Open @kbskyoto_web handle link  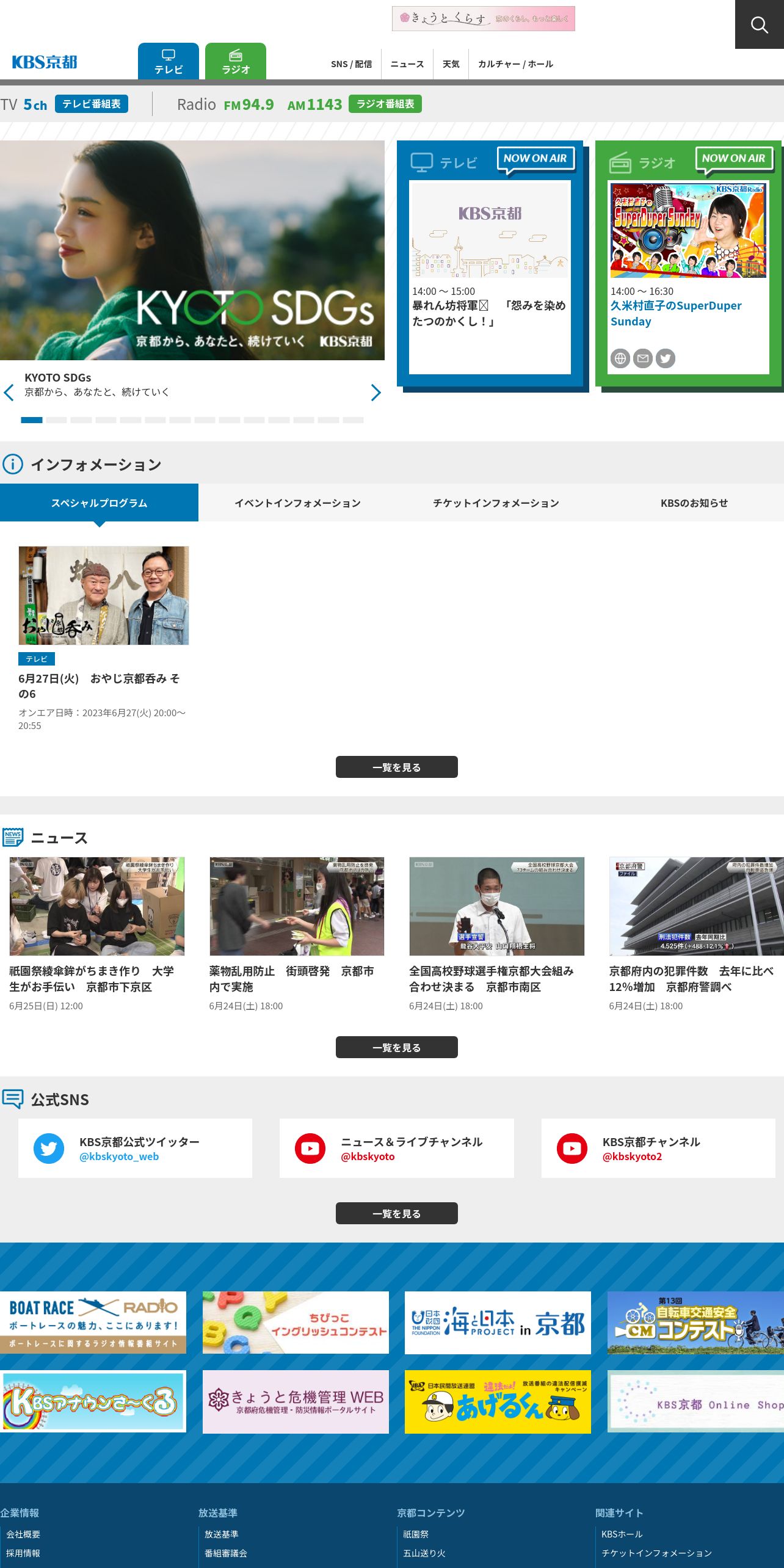pos(119,1156)
